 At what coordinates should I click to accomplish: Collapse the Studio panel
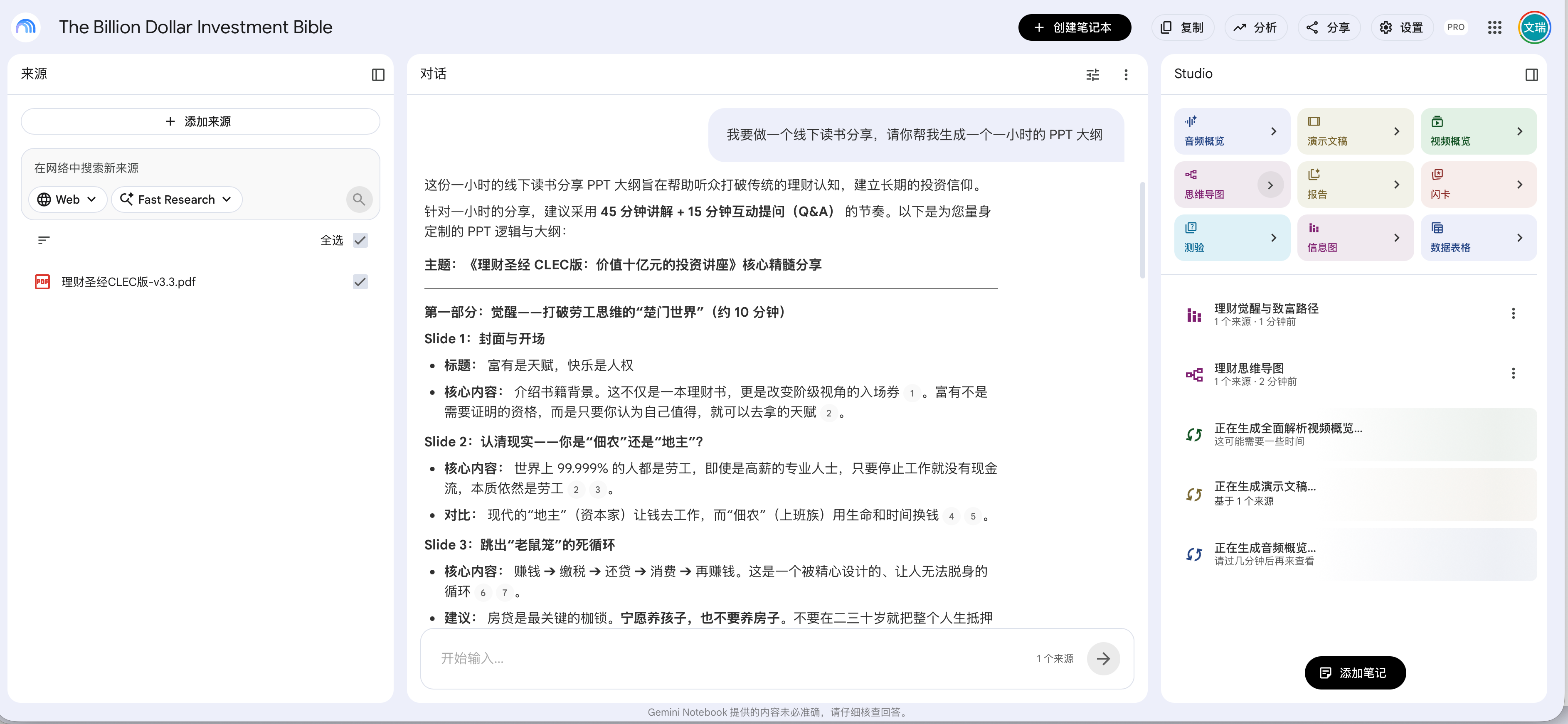tap(1531, 74)
